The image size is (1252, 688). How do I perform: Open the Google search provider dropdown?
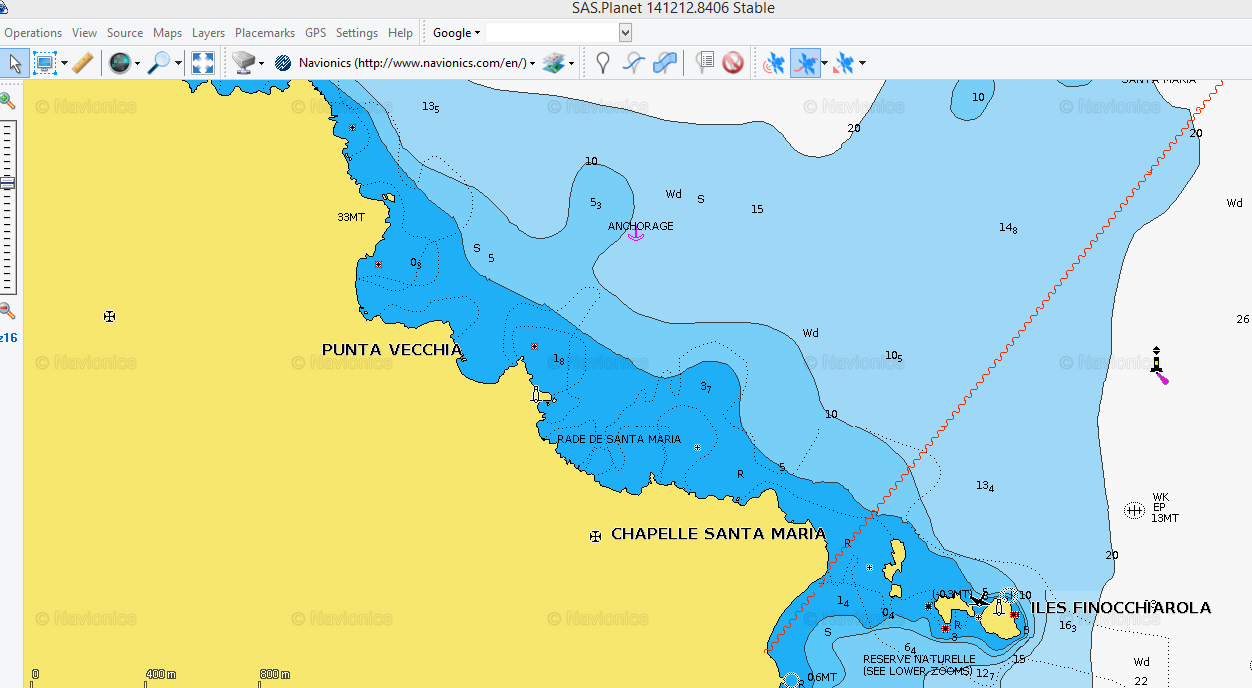(456, 33)
